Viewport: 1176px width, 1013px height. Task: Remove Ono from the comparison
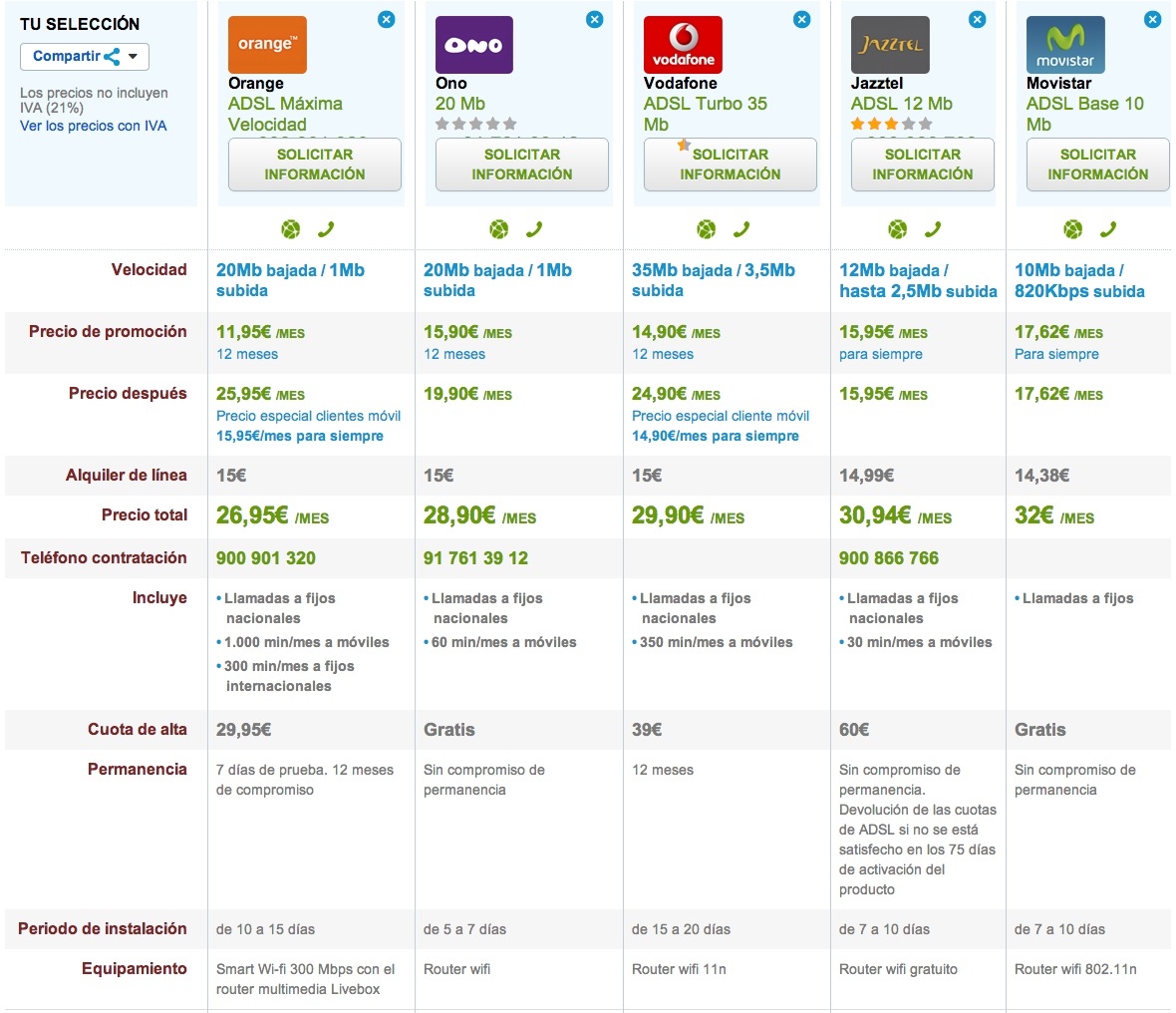coord(595,20)
